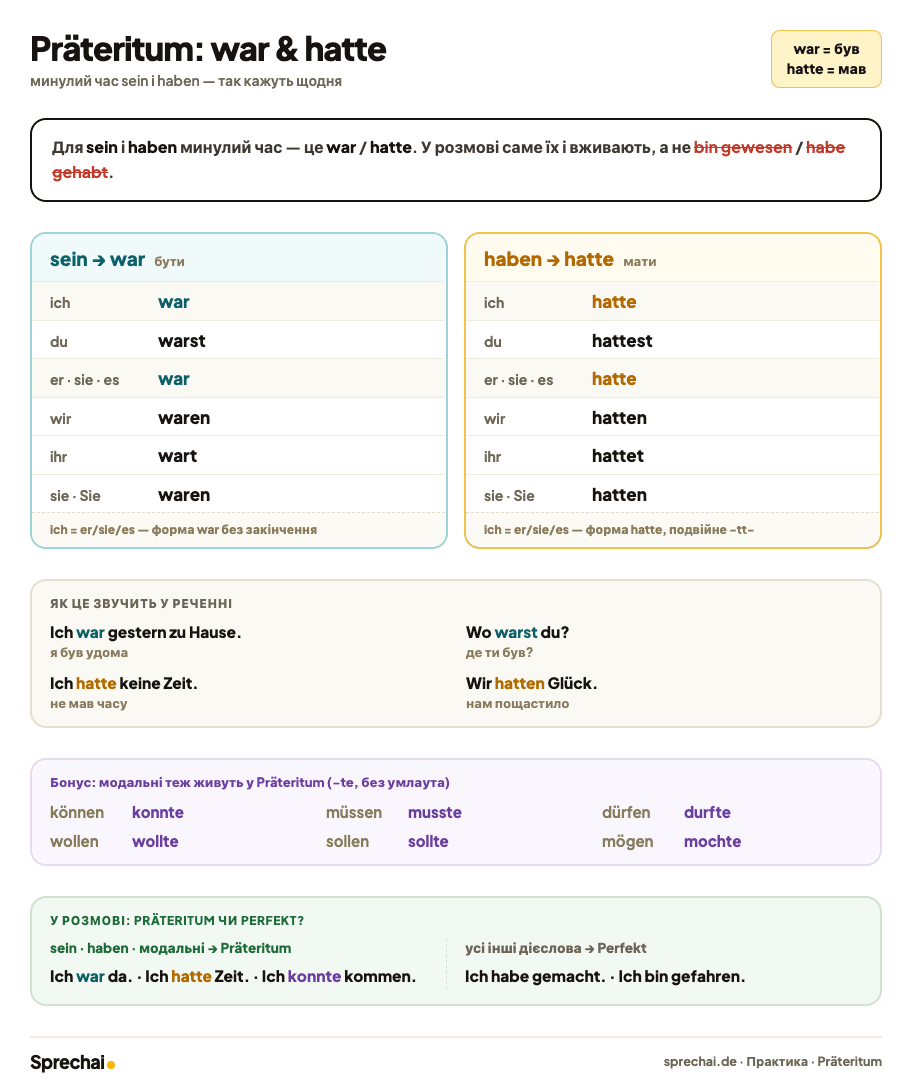Select "war" in the er · sie · es row

[174, 380]
